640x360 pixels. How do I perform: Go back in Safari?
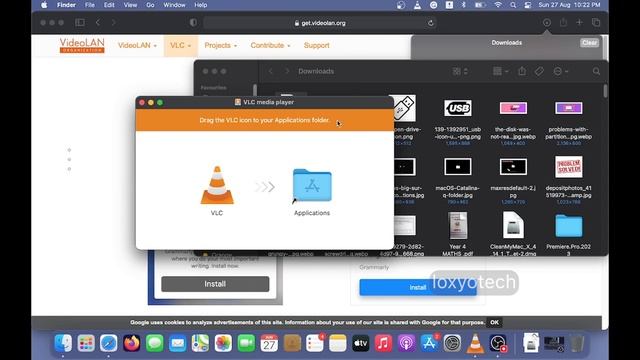pos(98,22)
